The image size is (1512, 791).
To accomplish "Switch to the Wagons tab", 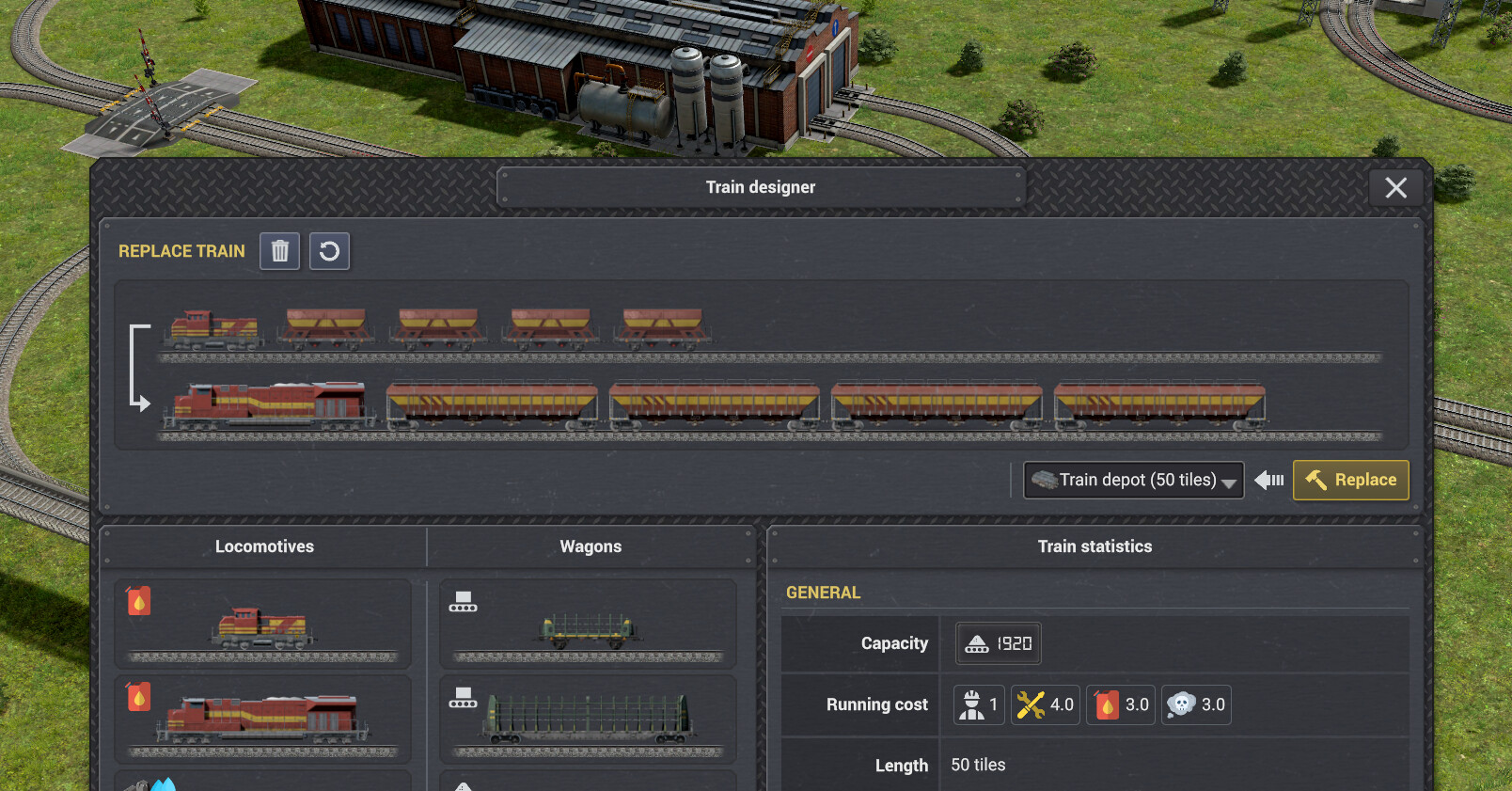I will pyautogui.click(x=591, y=546).
